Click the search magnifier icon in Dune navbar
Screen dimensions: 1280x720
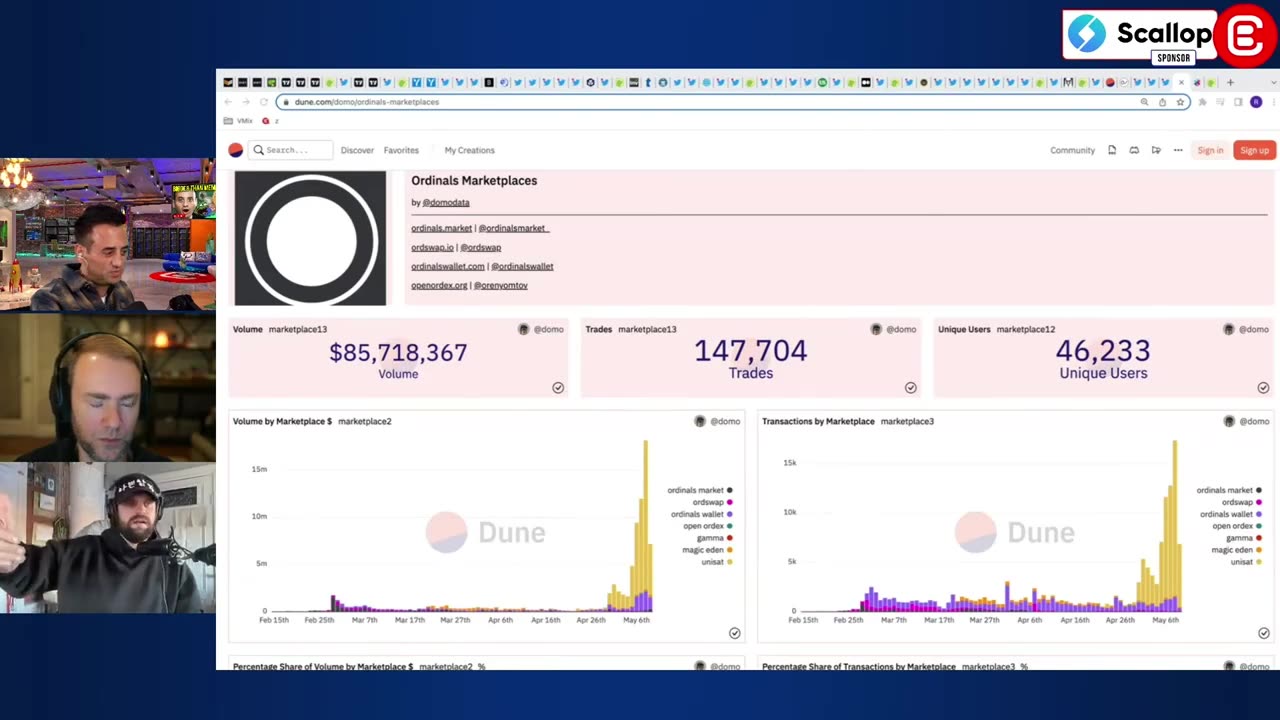click(x=258, y=150)
